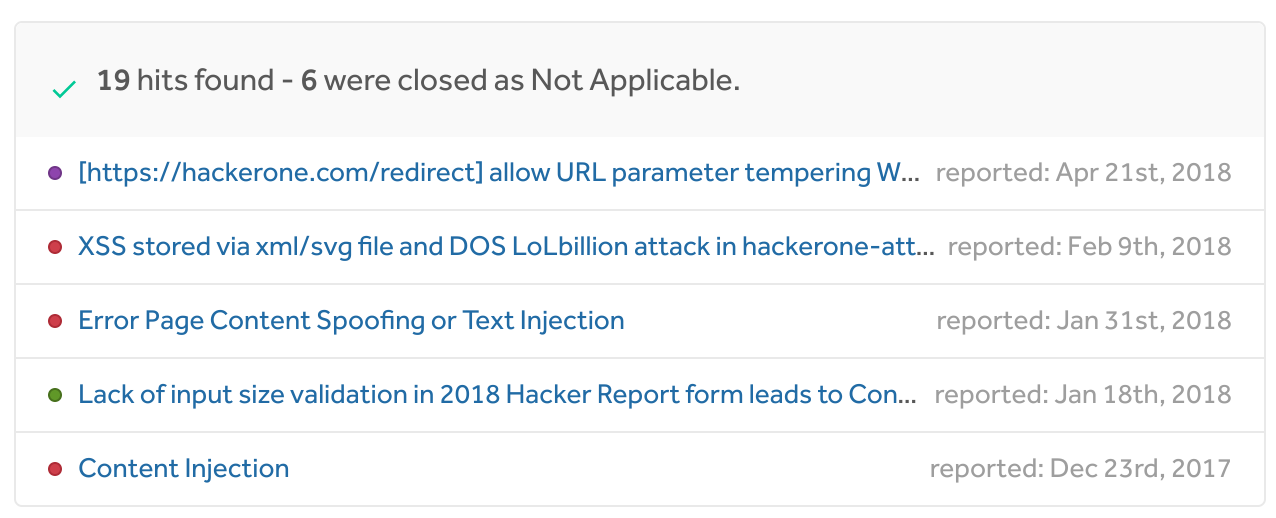The height and width of the screenshot is (518, 1276).
Task: Open the hackerone.com/redirect URL parameter tempering report
Action: click(x=497, y=173)
